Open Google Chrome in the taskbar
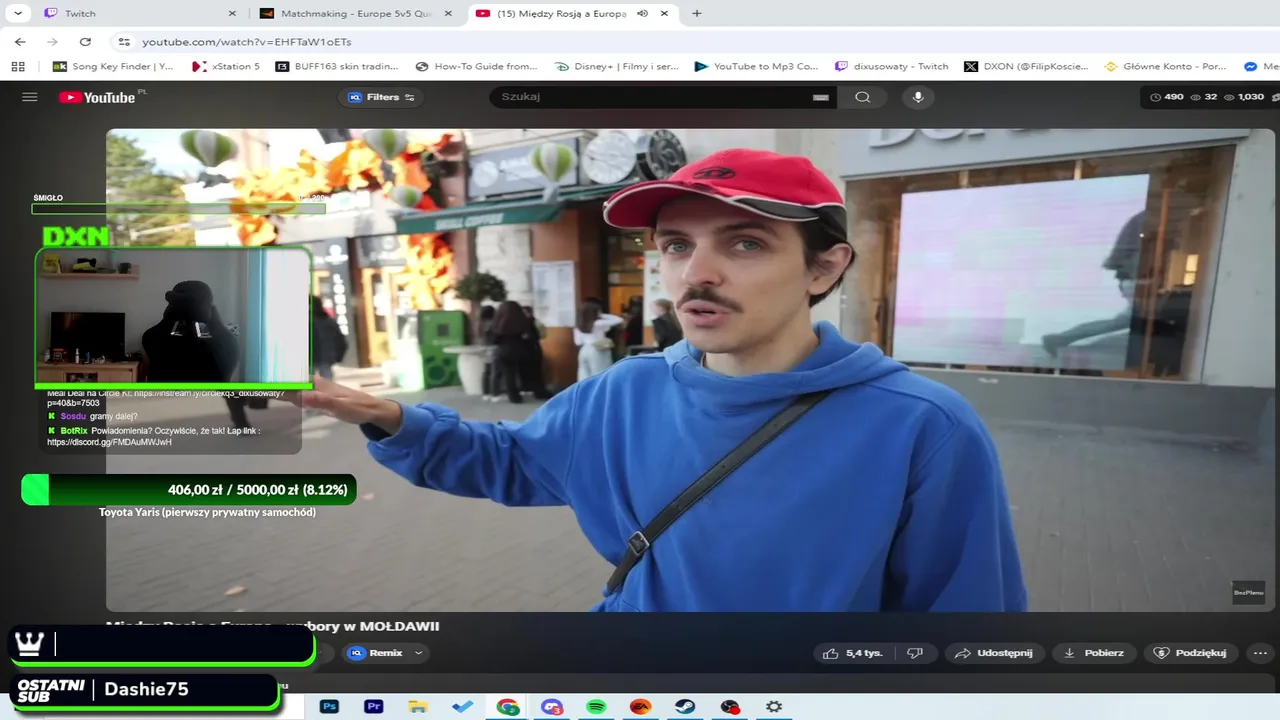Screen dimensions: 1280x720 coord(508,707)
